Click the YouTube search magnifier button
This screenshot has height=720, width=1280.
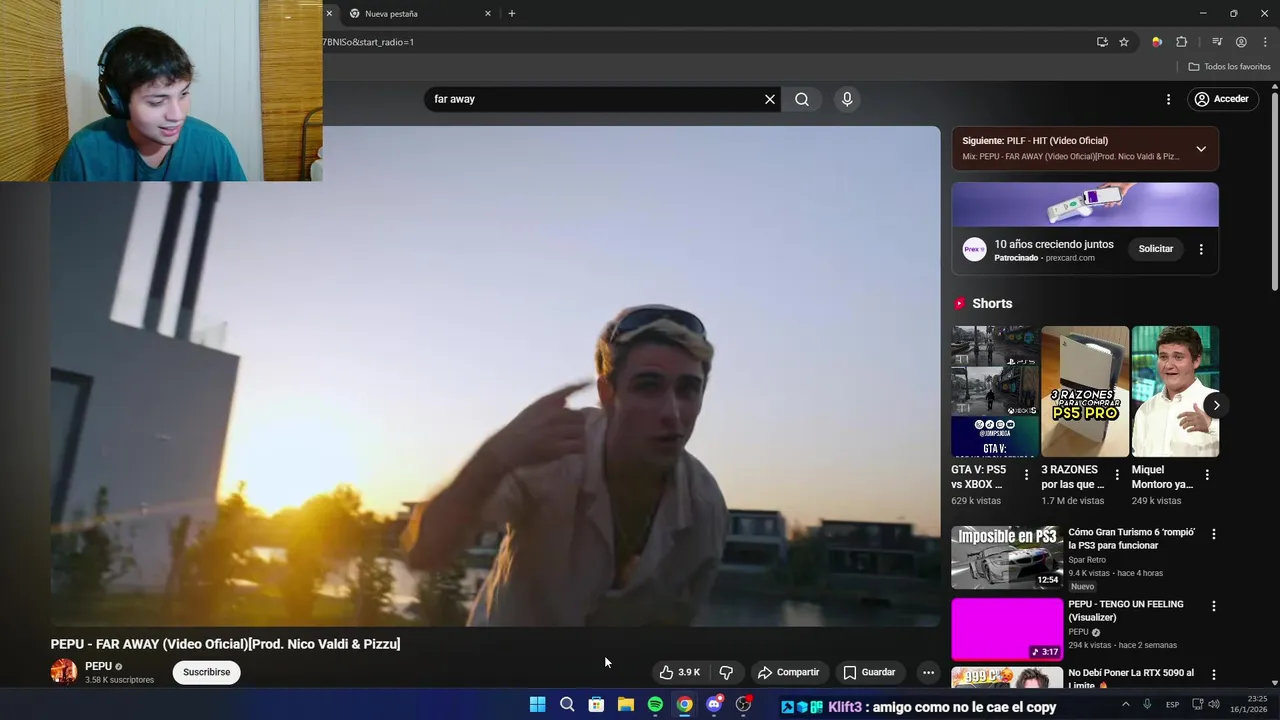tap(802, 99)
